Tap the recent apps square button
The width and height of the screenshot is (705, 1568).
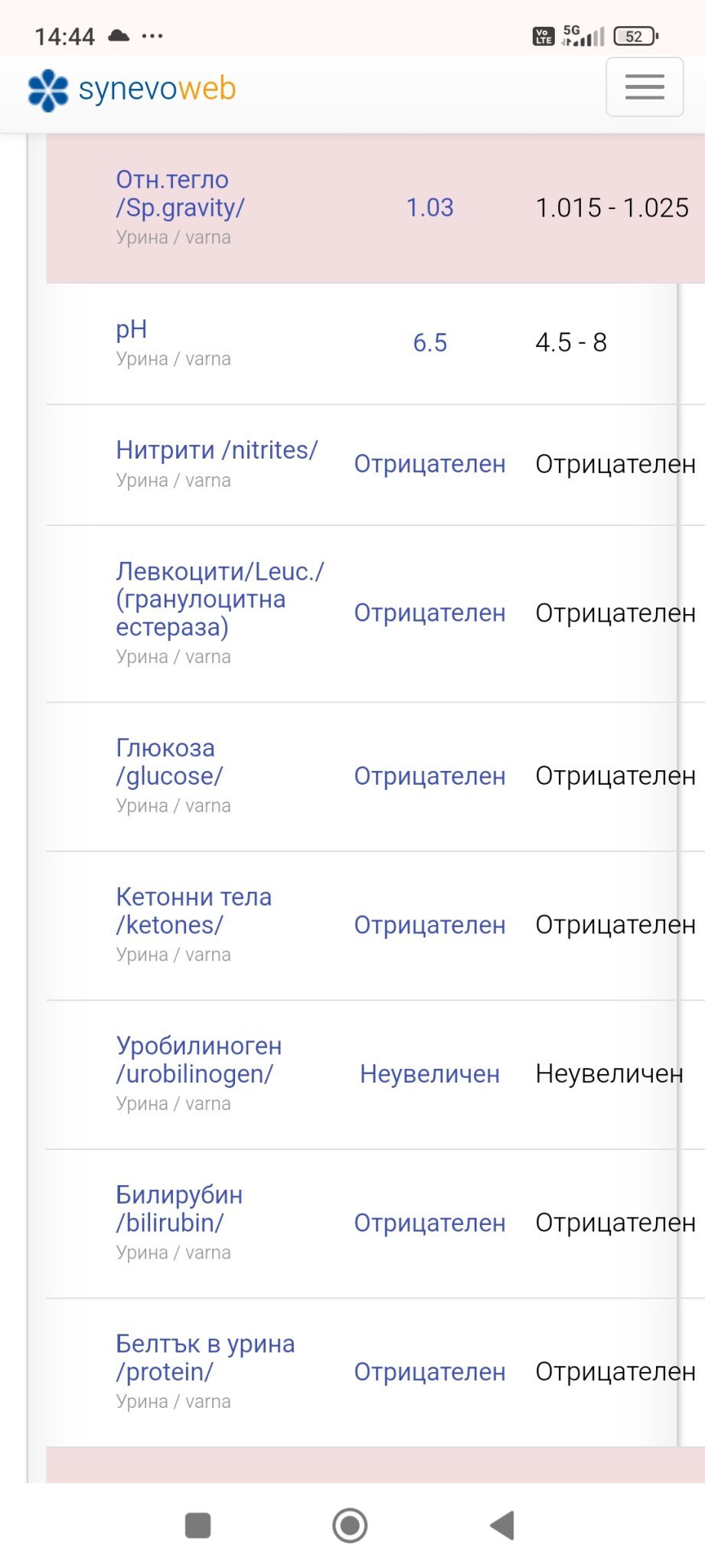(x=198, y=1524)
